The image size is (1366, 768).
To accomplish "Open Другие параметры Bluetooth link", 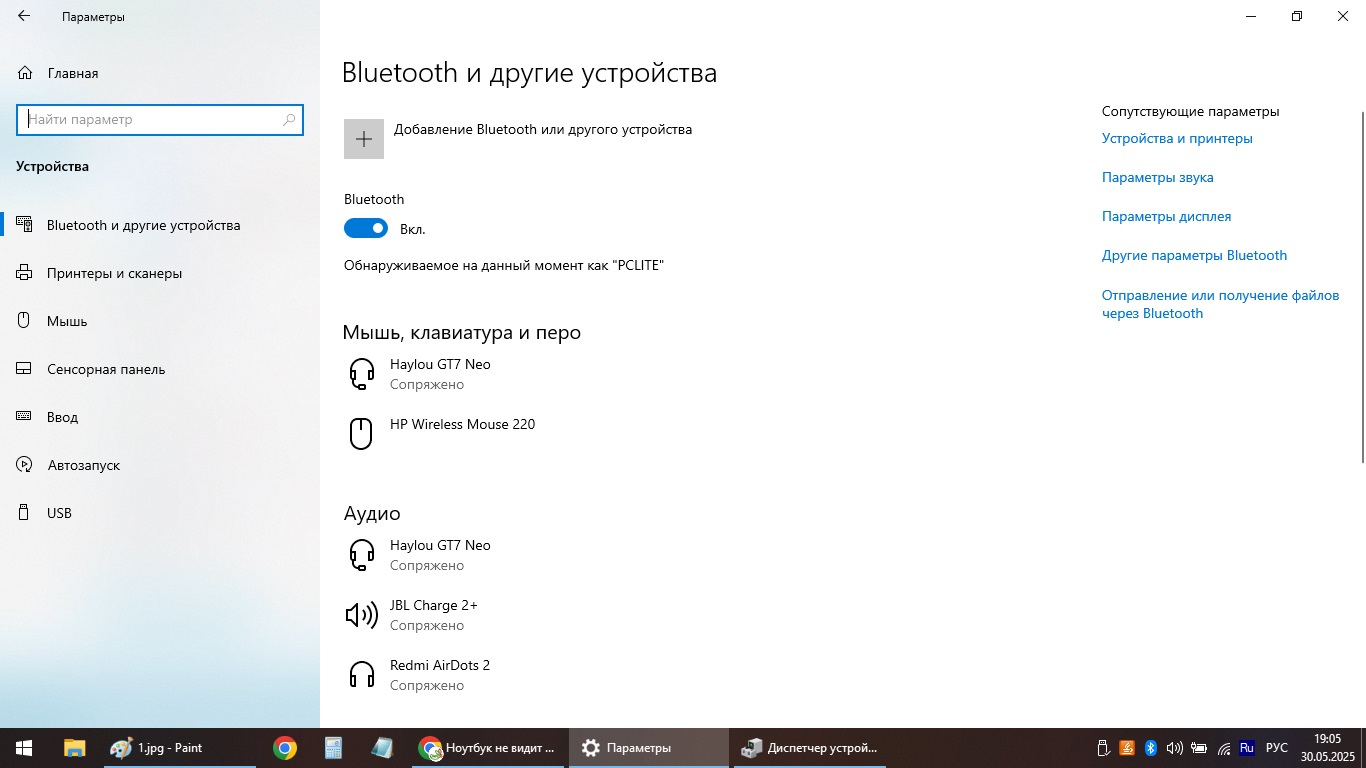I will (x=1194, y=255).
